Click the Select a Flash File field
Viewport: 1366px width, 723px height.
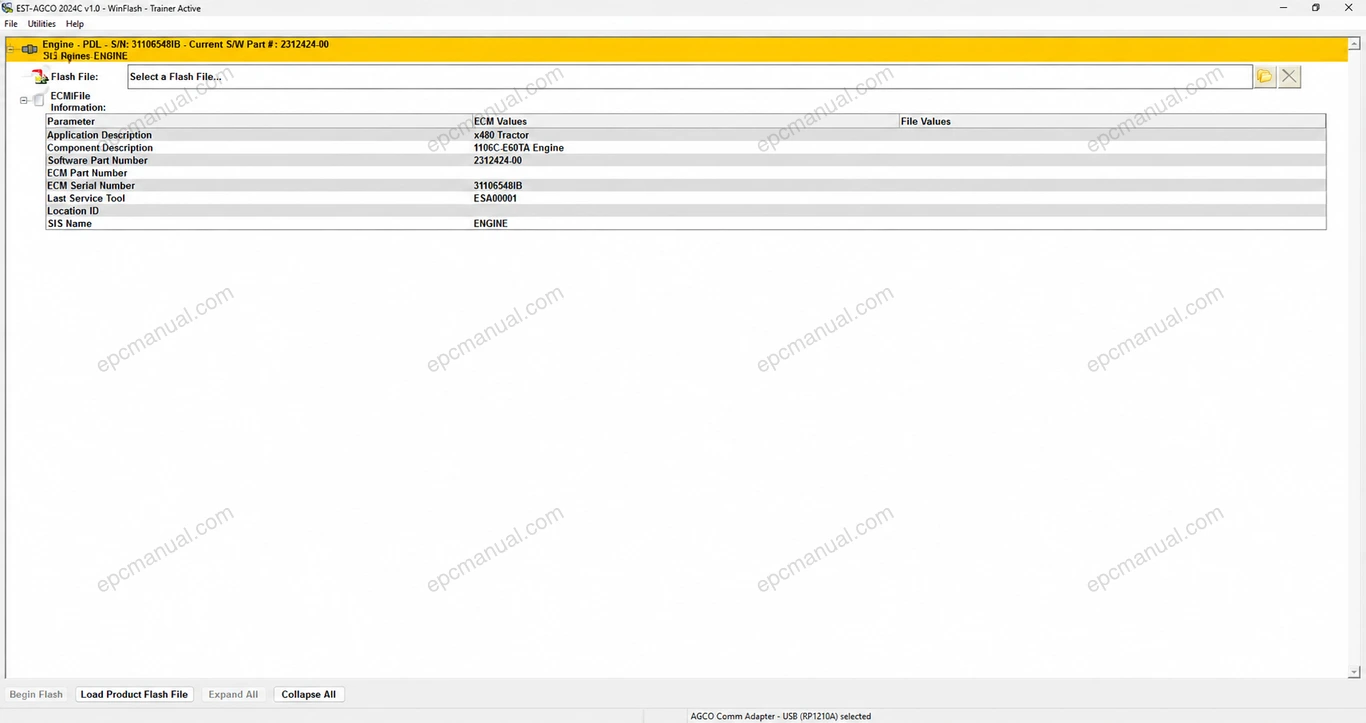689,77
